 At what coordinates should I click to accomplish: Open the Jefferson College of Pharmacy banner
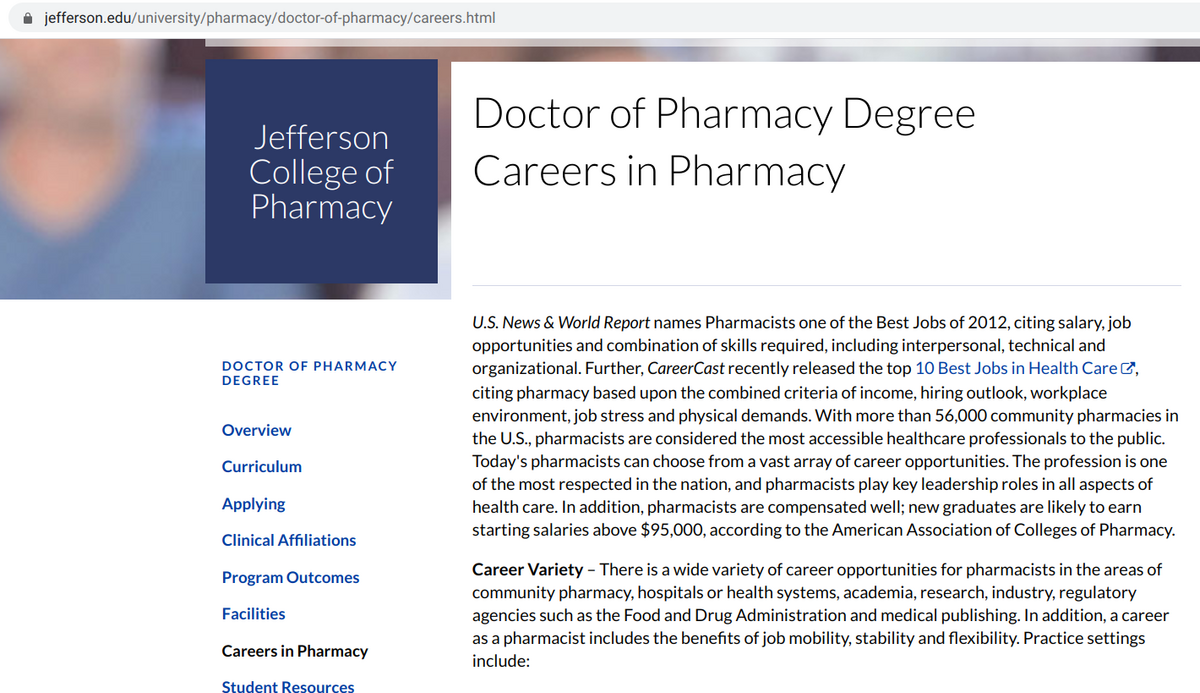(x=321, y=171)
